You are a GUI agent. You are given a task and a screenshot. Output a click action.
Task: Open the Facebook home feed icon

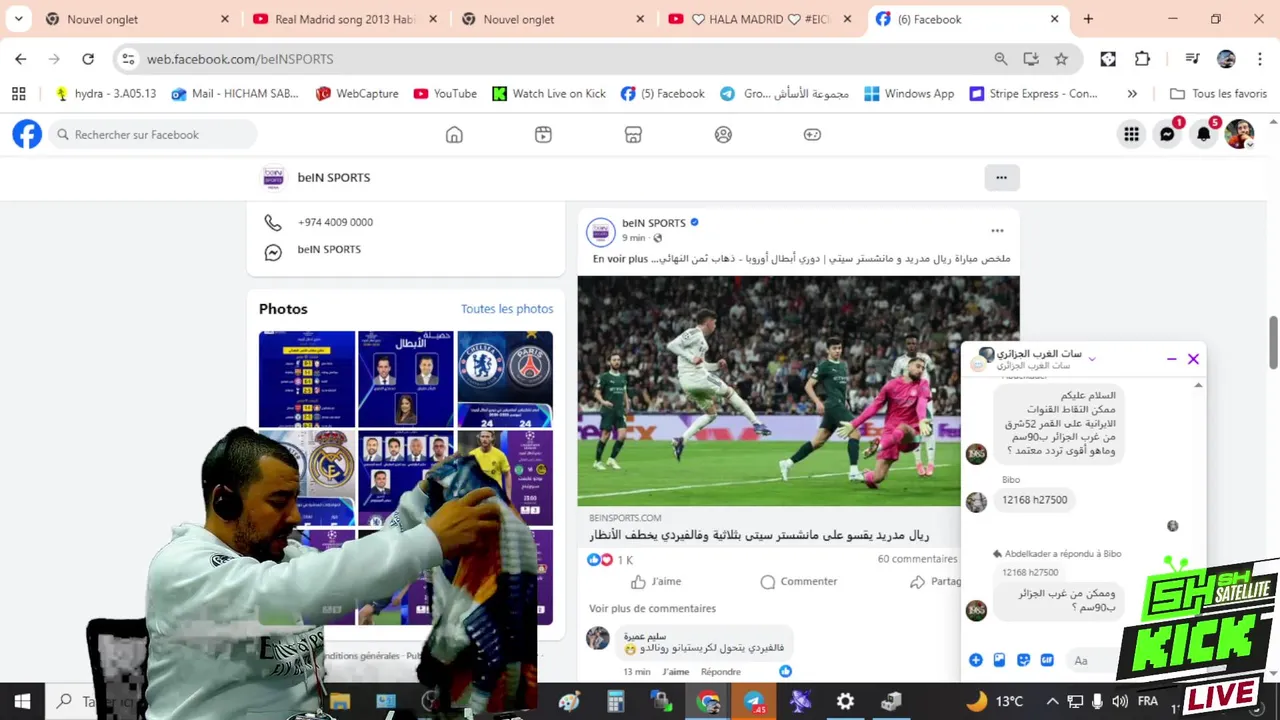tap(454, 134)
